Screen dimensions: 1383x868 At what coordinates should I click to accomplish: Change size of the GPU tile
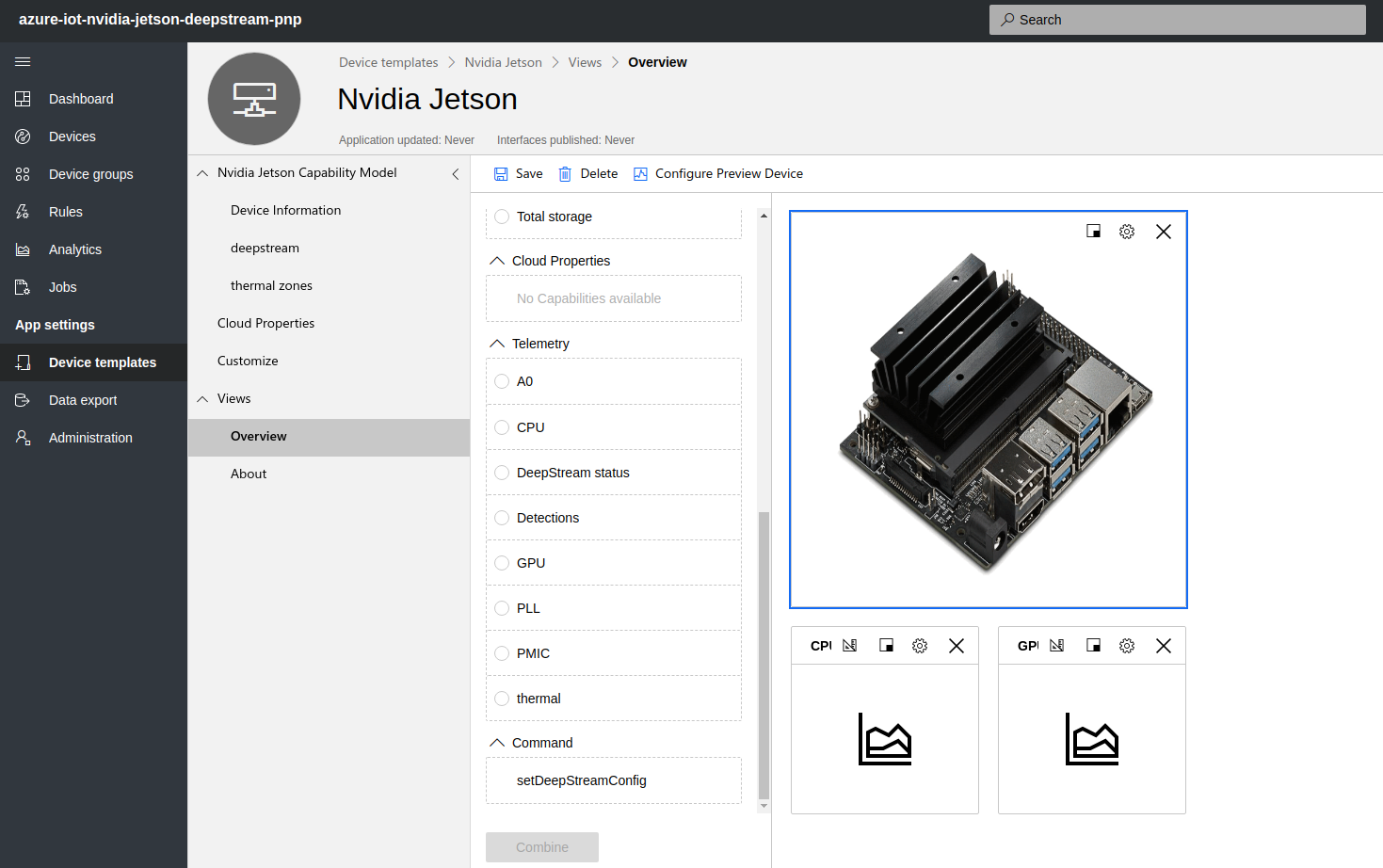tap(1093, 646)
